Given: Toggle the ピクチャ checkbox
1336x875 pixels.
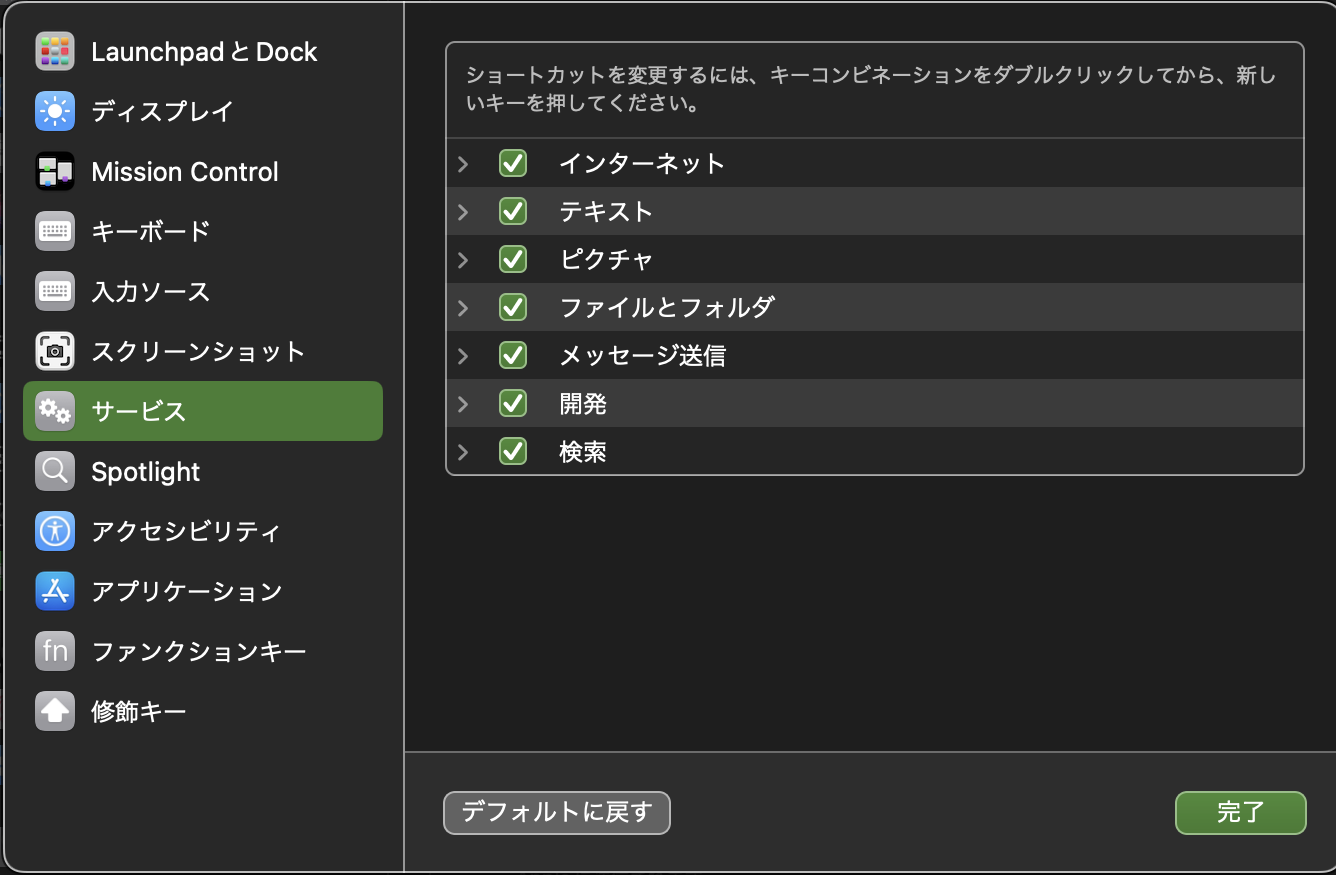Looking at the screenshot, I should click(x=513, y=259).
